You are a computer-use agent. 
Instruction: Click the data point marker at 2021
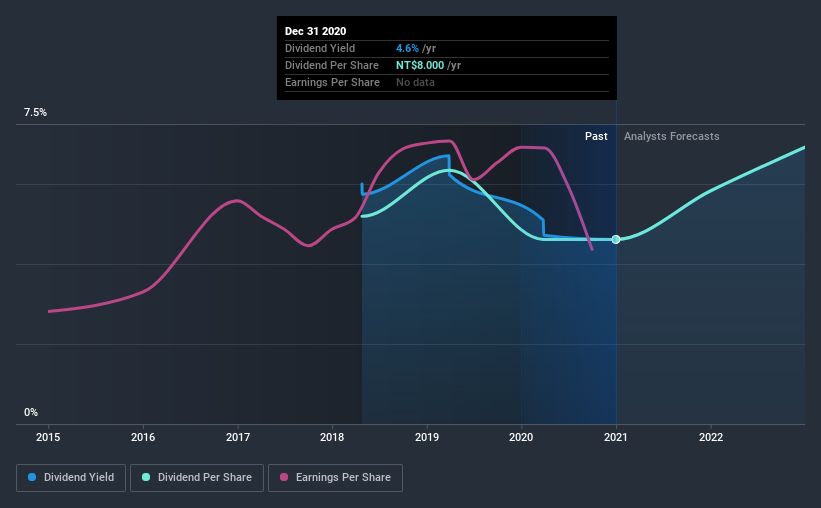(616, 239)
